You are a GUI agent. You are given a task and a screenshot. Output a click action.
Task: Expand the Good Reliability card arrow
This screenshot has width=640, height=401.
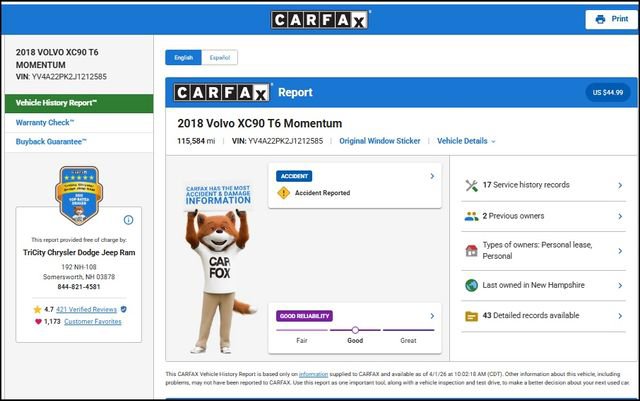(x=432, y=316)
